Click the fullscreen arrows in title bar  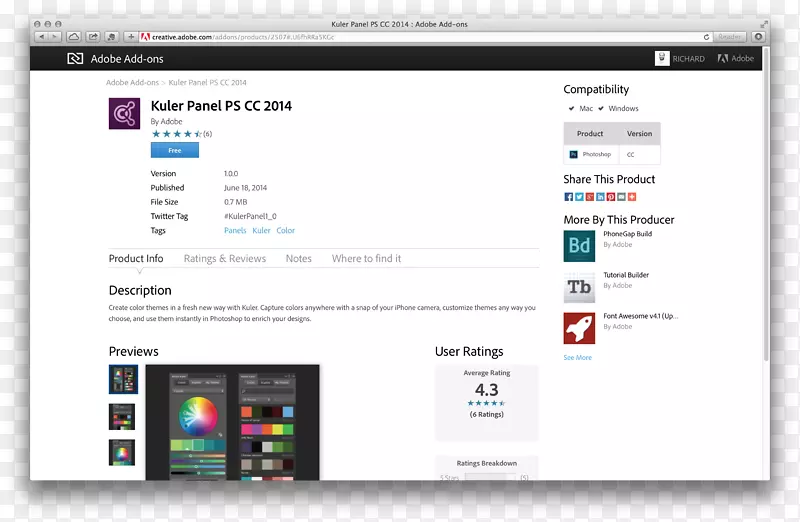764,24
